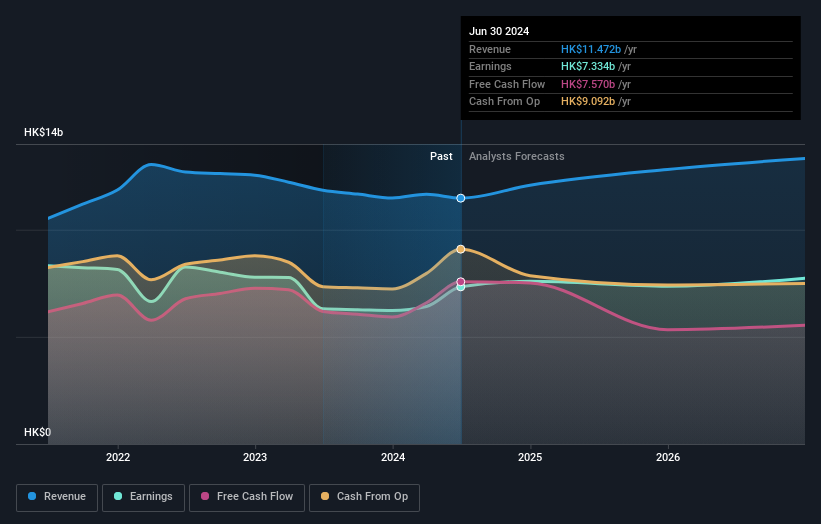Click the Cash From Op label in tooltip

pos(504,102)
